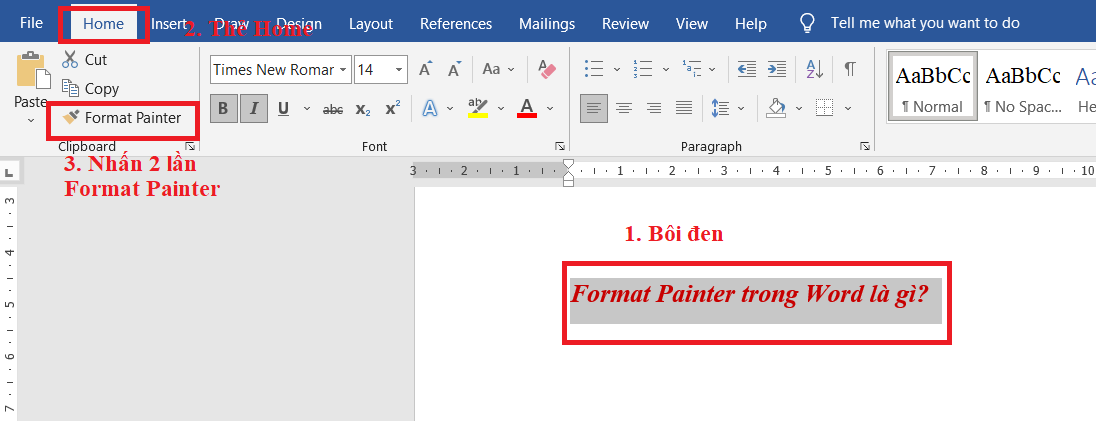Image resolution: width=1096 pixels, height=421 pixels.
Task: Apply red font color
Action: (527, 108)
